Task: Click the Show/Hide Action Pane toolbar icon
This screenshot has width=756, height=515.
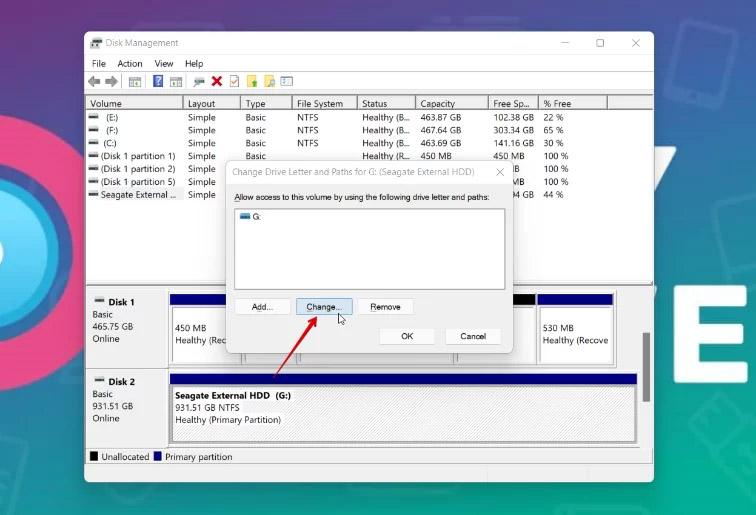Action: tap(176, 81)
